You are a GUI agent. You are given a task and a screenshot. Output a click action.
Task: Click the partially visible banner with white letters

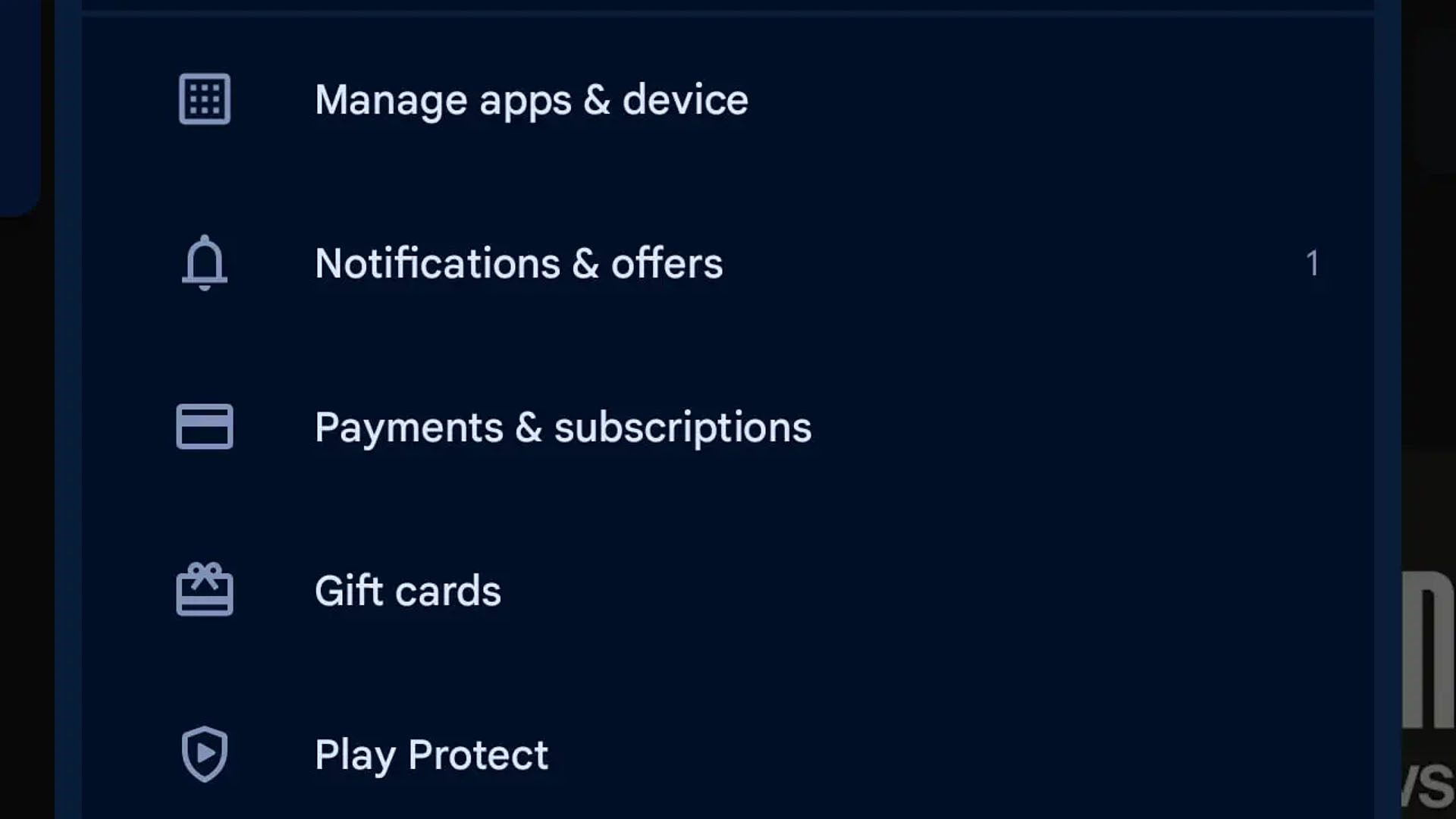pos(1429,682)
